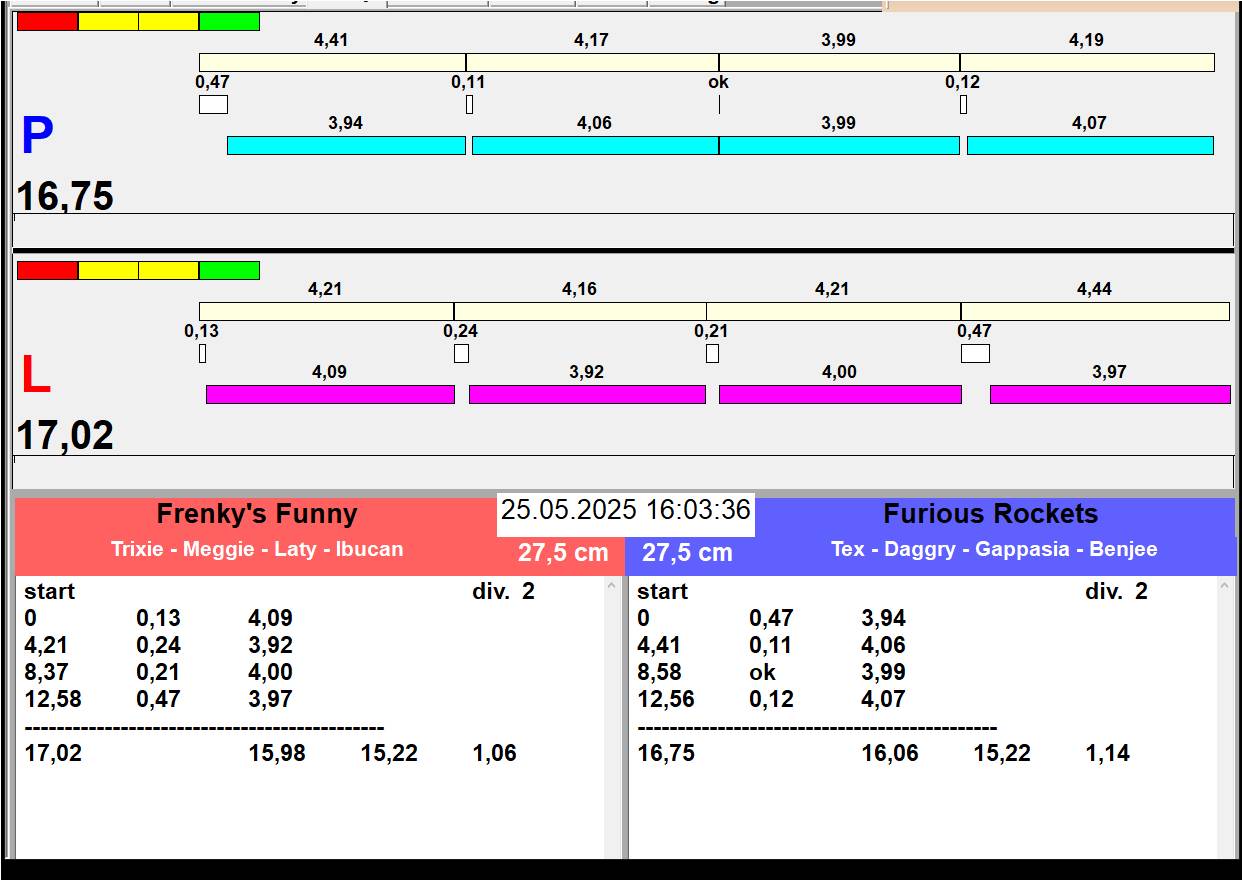Click the red 27,5 cm jump height

[x=563, y=553]
